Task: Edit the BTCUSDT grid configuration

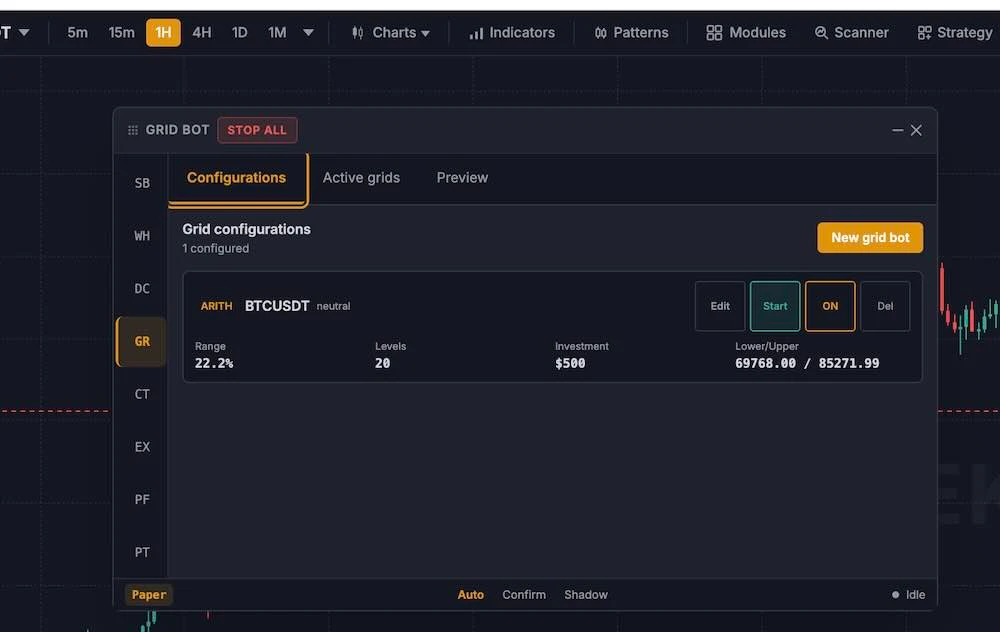Action: [x=720, y=306]
